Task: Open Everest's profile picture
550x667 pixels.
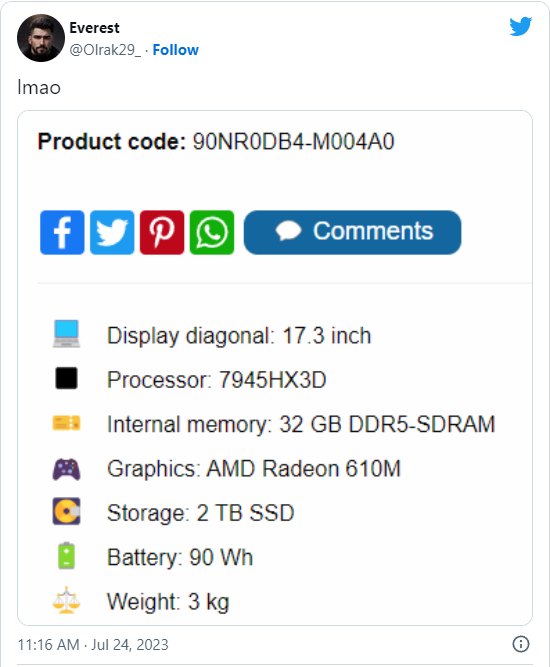Action: tap(41, 38)
